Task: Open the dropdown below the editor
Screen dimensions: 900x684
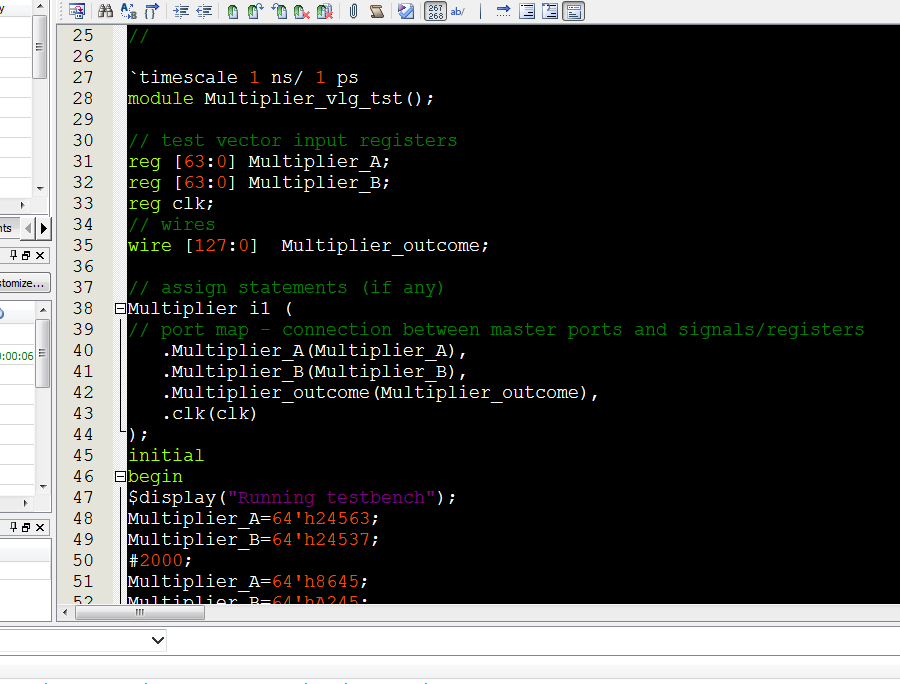Action: pos(158,640)
